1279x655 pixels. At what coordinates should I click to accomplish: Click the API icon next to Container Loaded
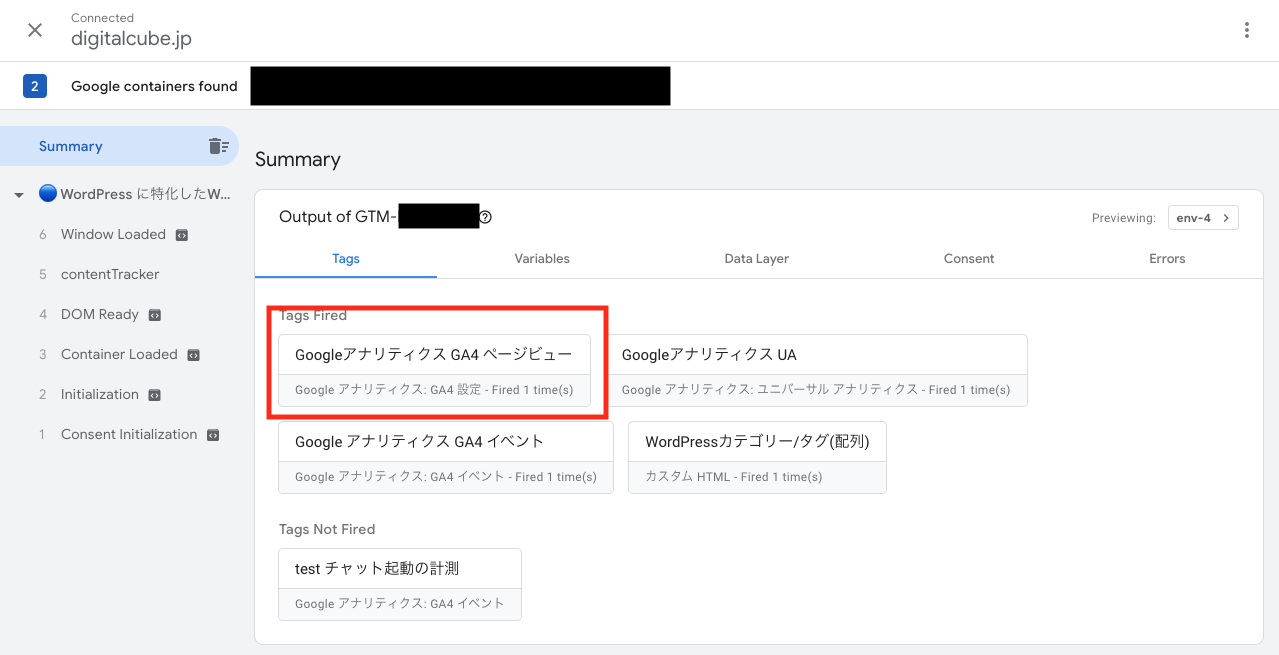tap(194, 355)
